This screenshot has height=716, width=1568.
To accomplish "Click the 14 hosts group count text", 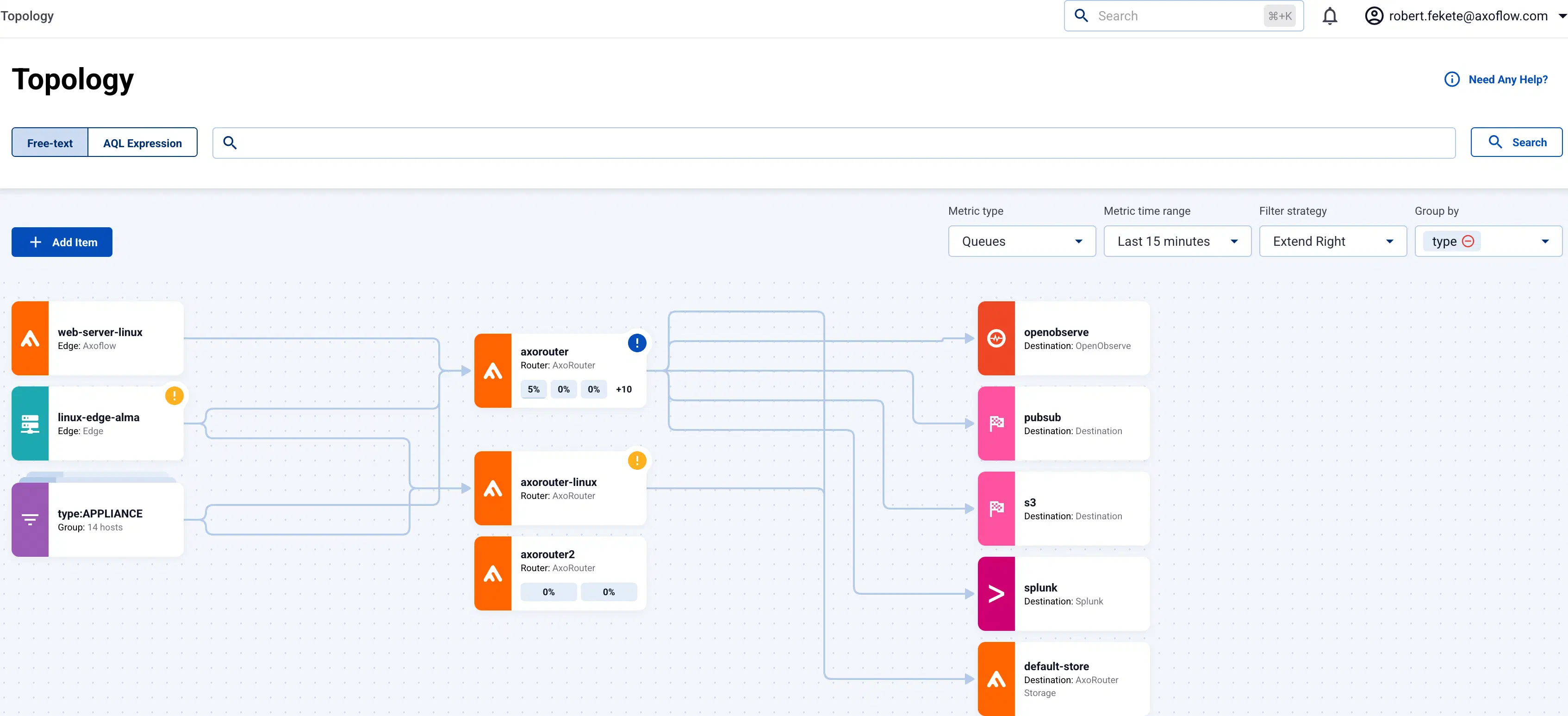I will pyautogui.click(x=105, y=527).
